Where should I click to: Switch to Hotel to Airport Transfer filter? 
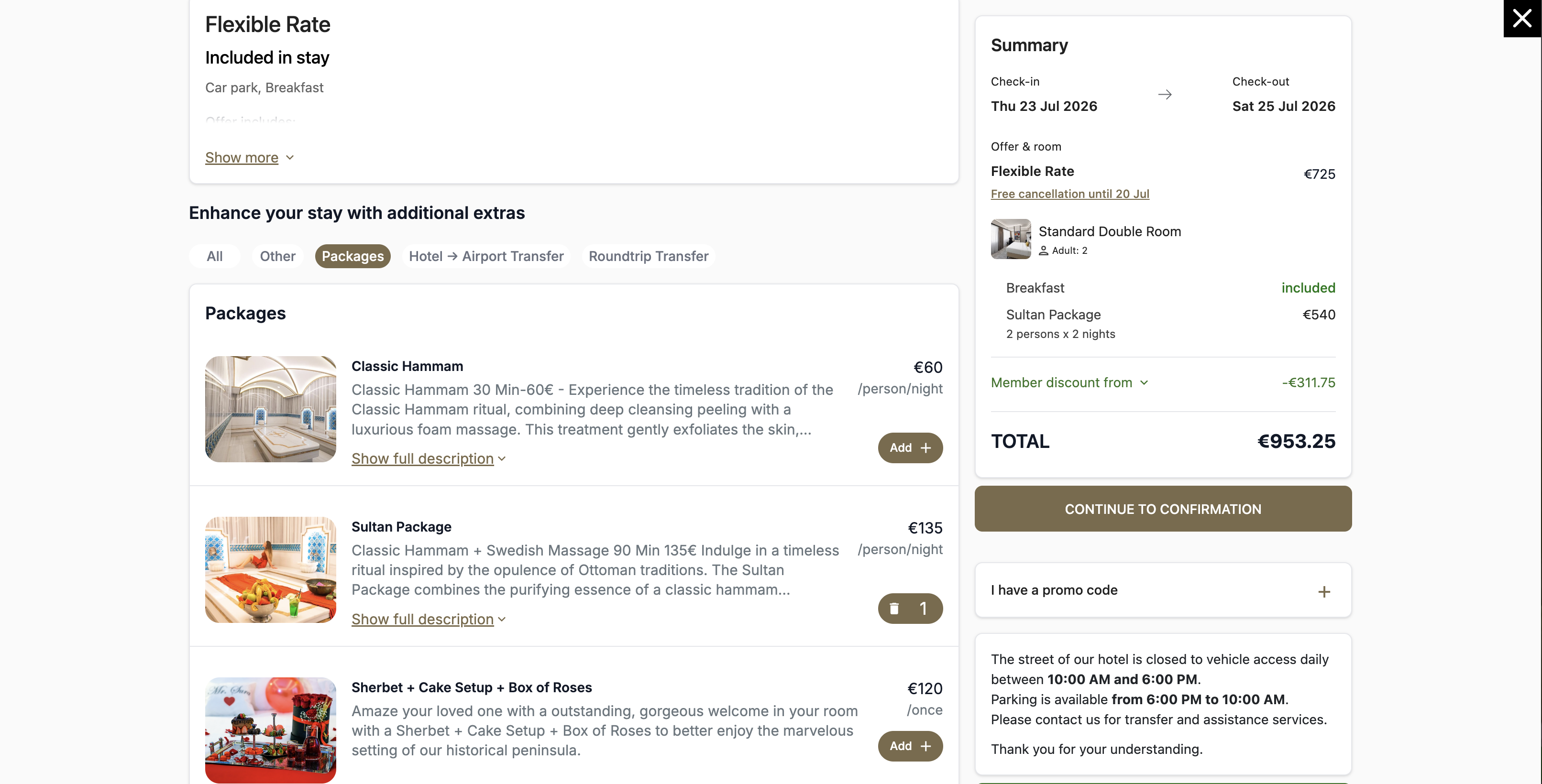(x=486, y=256)
